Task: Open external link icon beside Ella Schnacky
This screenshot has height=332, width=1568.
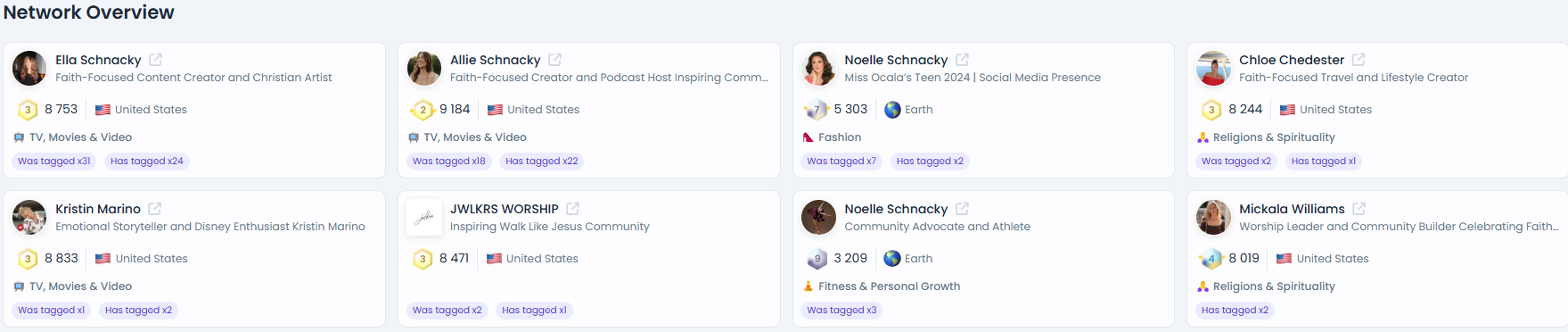Action: click(155, 60)
